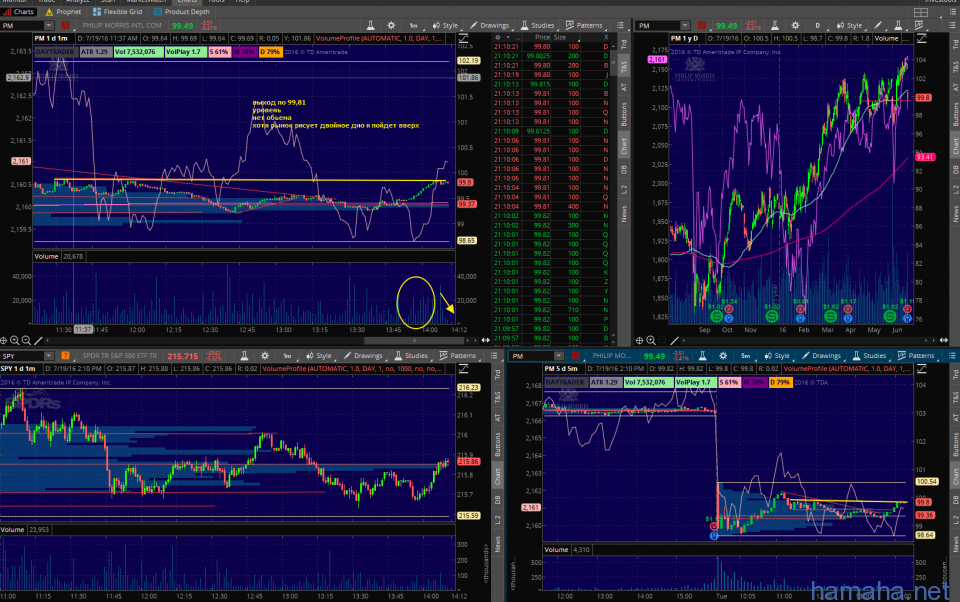Image resolution: width=960 pixels, height=602 pixels.
Task: Toggle the L2 side button on PM daily chart
Action: point(955,190)
